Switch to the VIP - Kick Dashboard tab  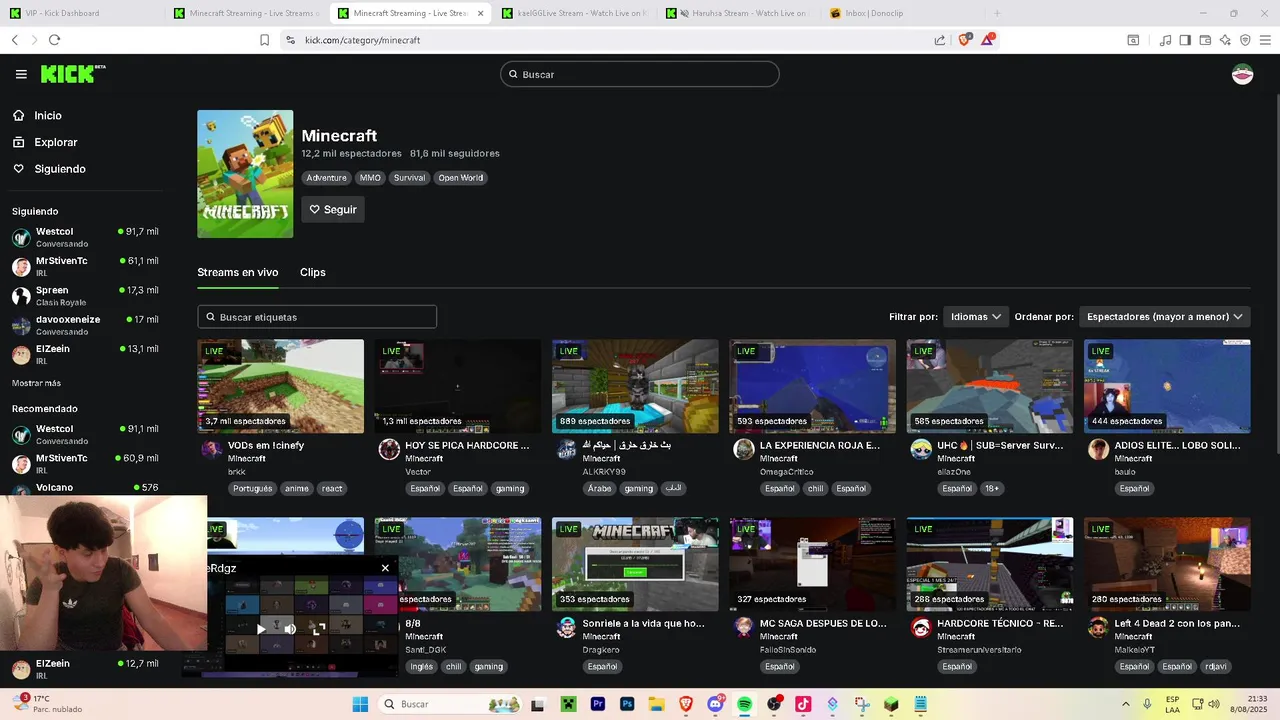tap(81, 13)
